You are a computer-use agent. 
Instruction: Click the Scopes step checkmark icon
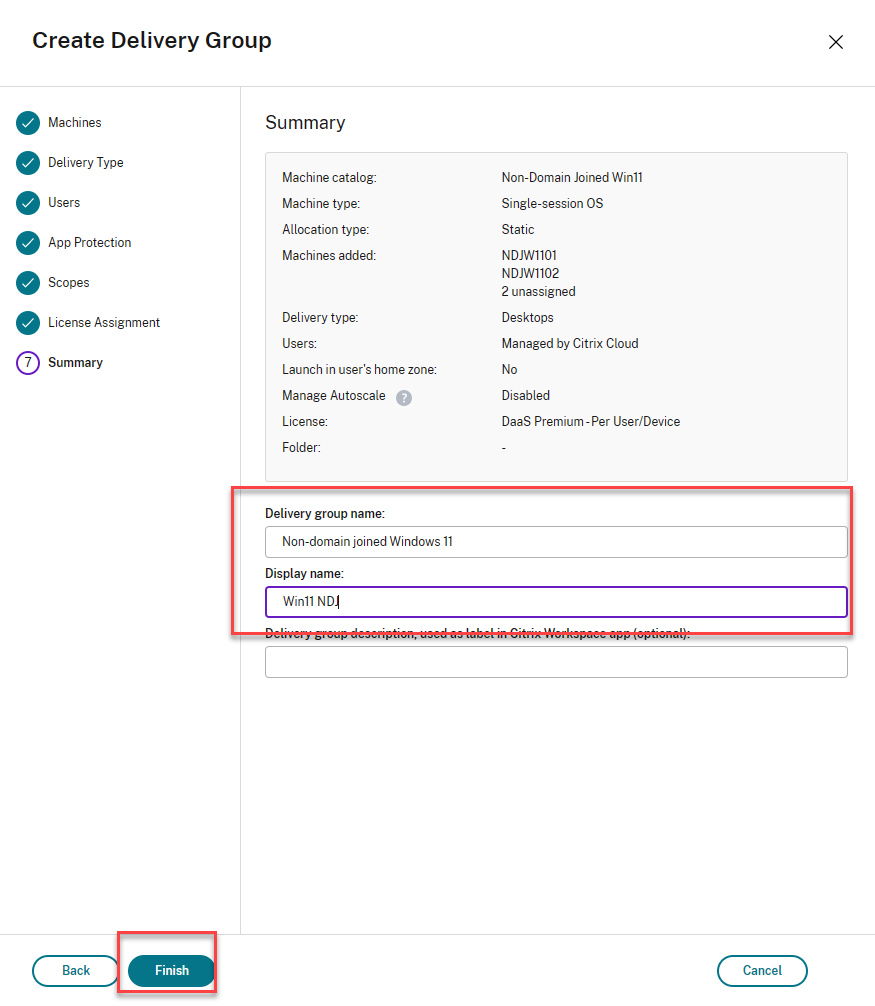[28, 283]
